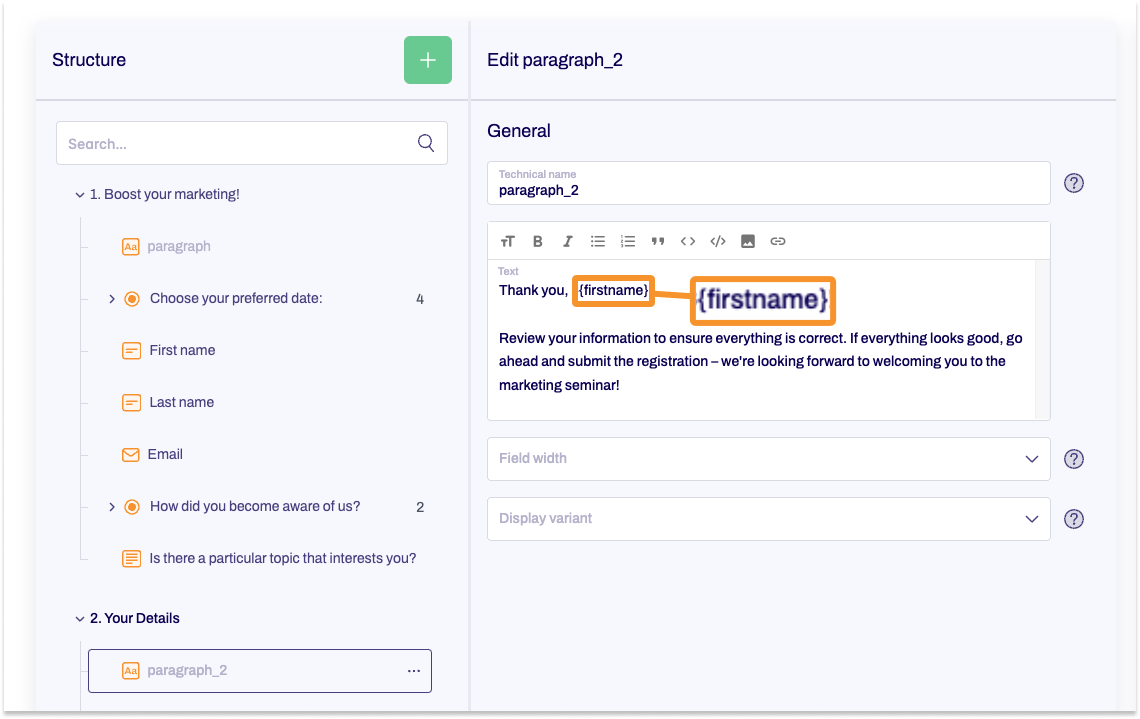Click the 'General' section heading
This screenshot has height=719, width=1140.
point(519,131)
